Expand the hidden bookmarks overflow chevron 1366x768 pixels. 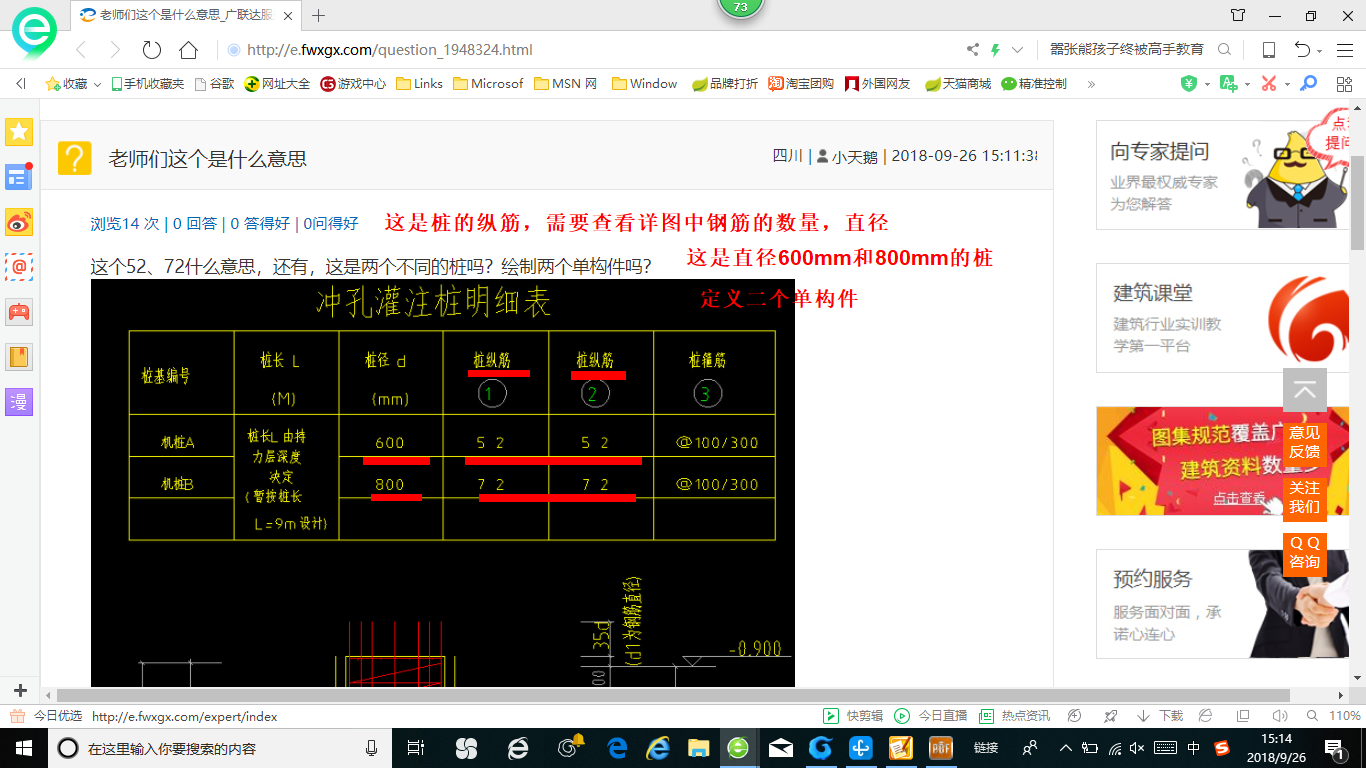pos(1091,84)
